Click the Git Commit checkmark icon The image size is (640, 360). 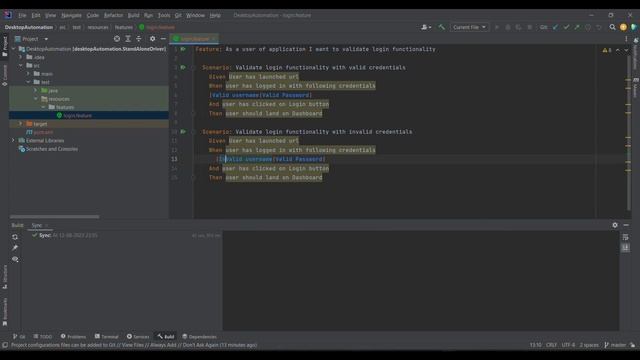(566, 27)
